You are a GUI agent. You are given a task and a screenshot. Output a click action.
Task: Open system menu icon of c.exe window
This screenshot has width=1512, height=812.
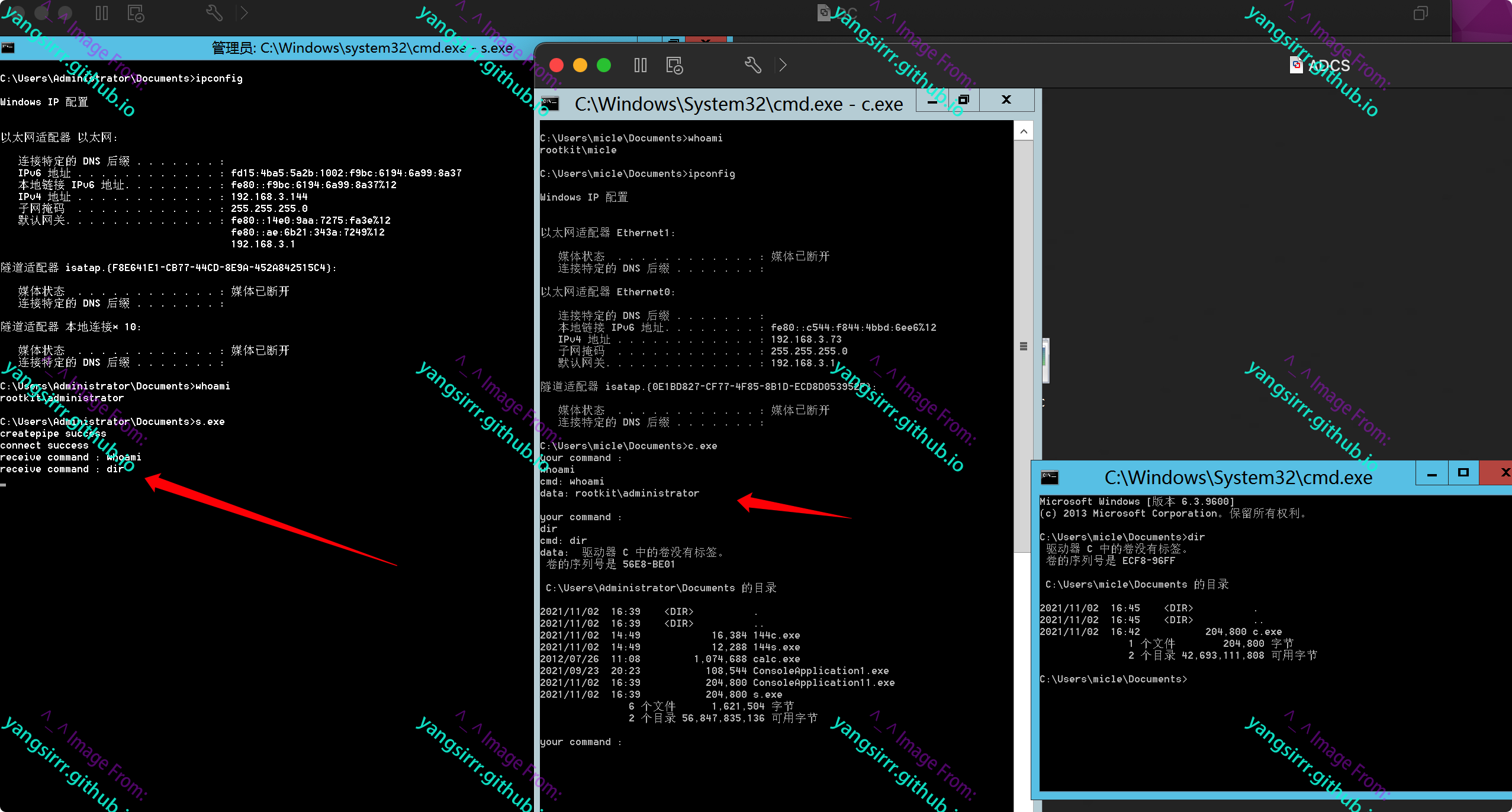pos(550,104)
